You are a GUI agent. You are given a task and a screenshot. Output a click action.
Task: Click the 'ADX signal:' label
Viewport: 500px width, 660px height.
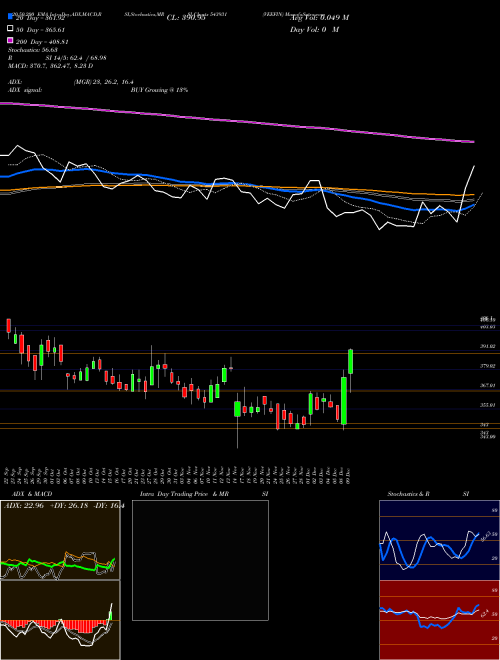pyautogui.click(x=25, y=90)
